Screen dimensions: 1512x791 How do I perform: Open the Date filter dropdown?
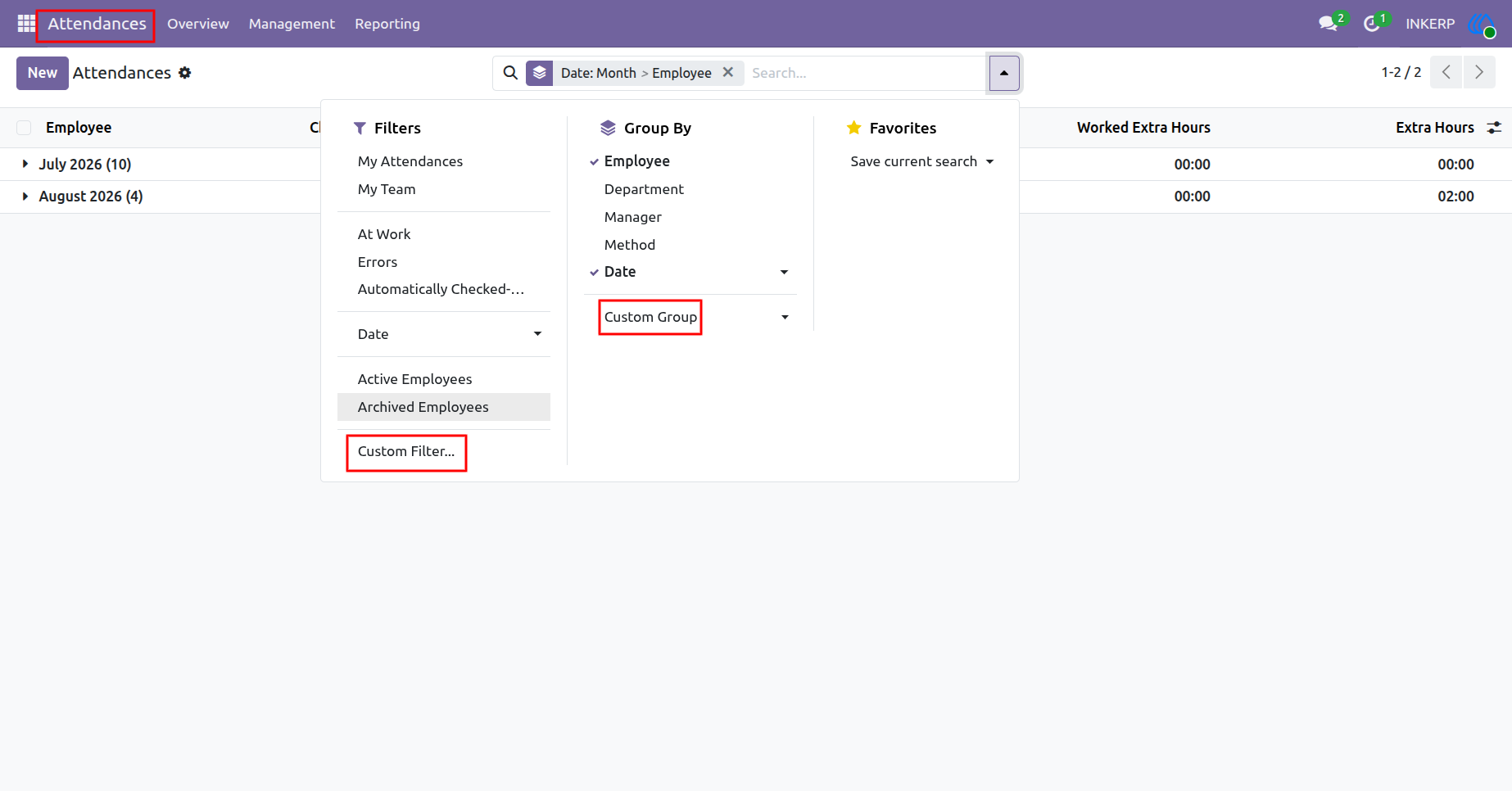pyautogui.click(x=444, y=334)
